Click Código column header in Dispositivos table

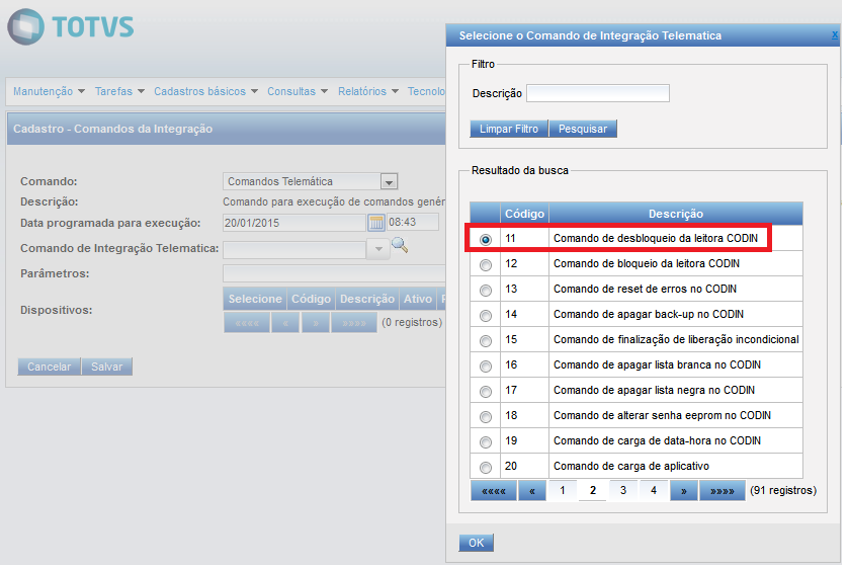[x=311, y=299]
